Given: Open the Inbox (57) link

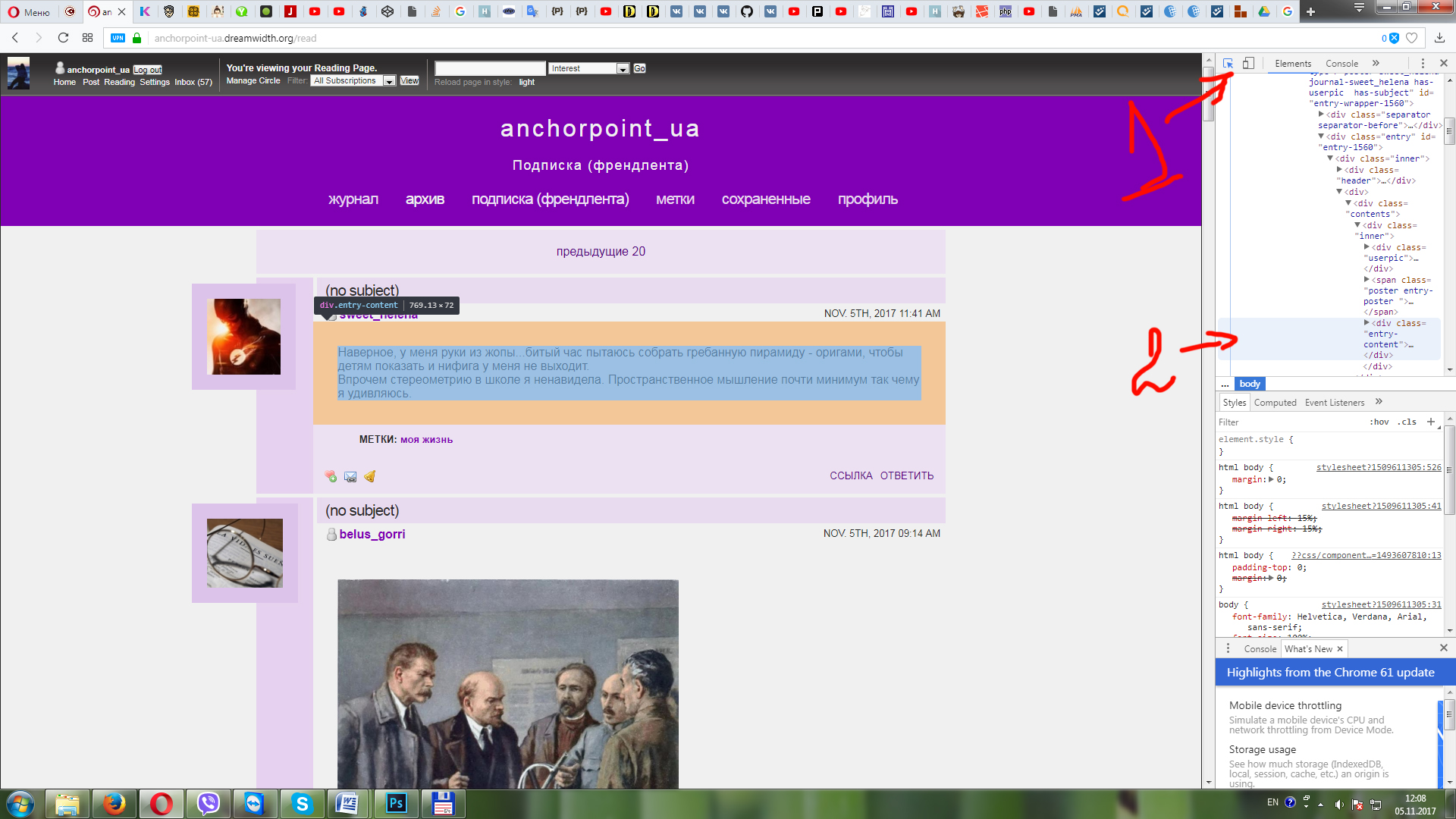Looking at the screenshot, I should click(193, 82).
